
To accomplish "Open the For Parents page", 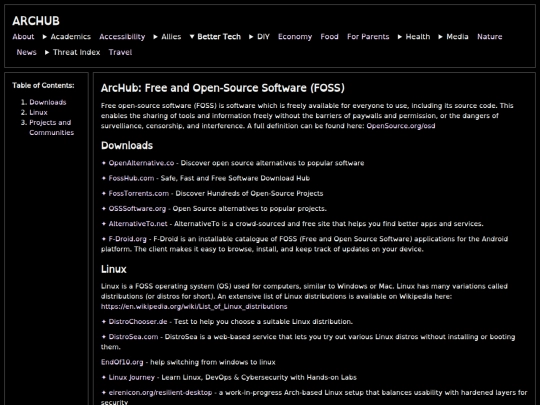I will tap(368, 37).
